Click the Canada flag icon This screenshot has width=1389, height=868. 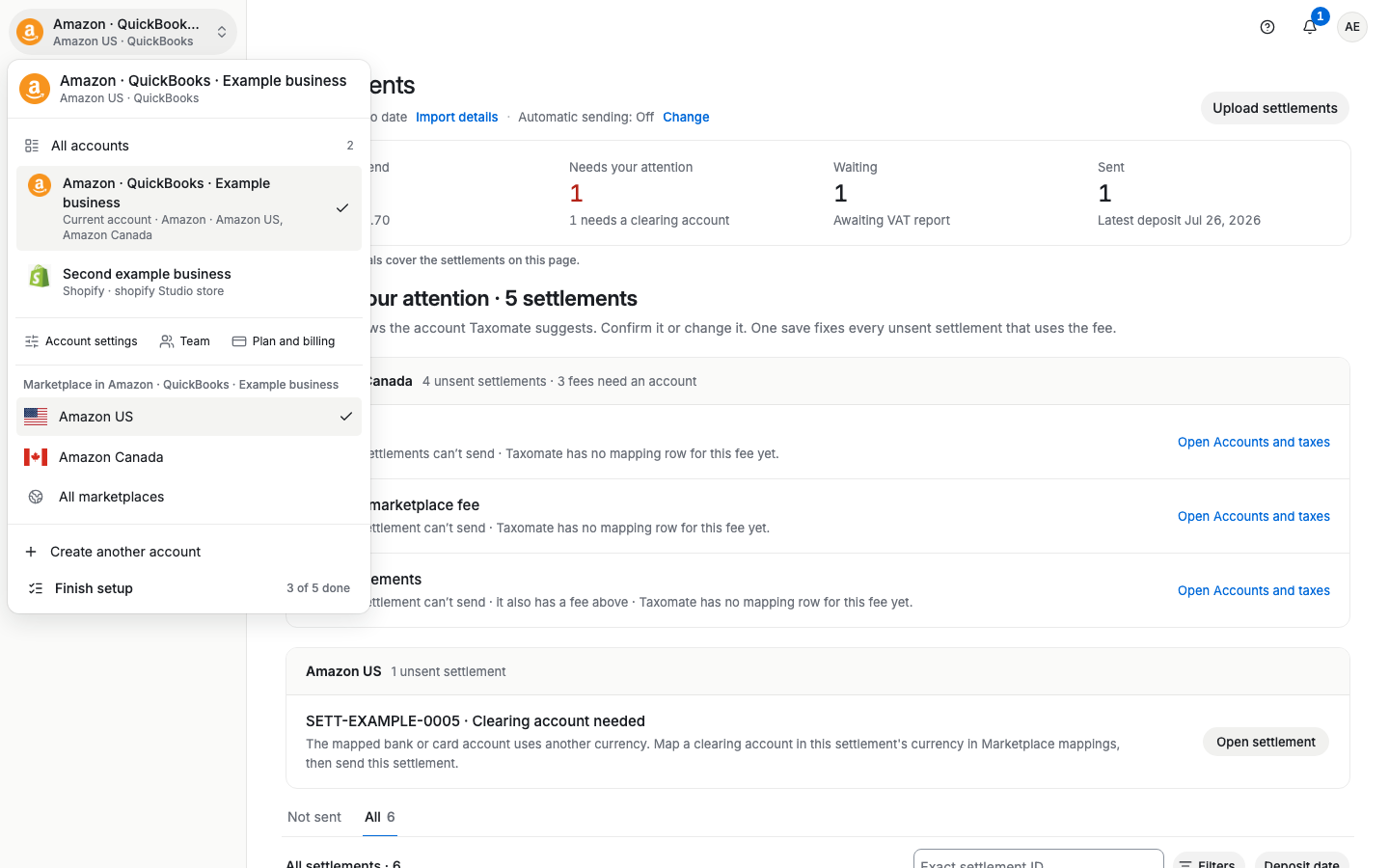click(36, 457)
